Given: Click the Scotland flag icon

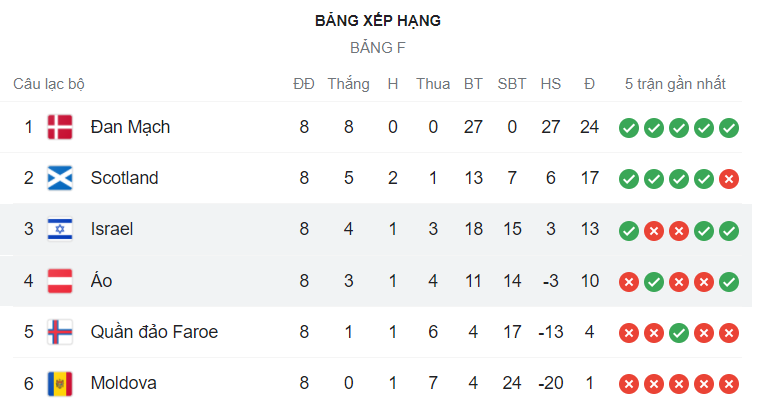Looking at the screenshot, I should pos(60,178).
